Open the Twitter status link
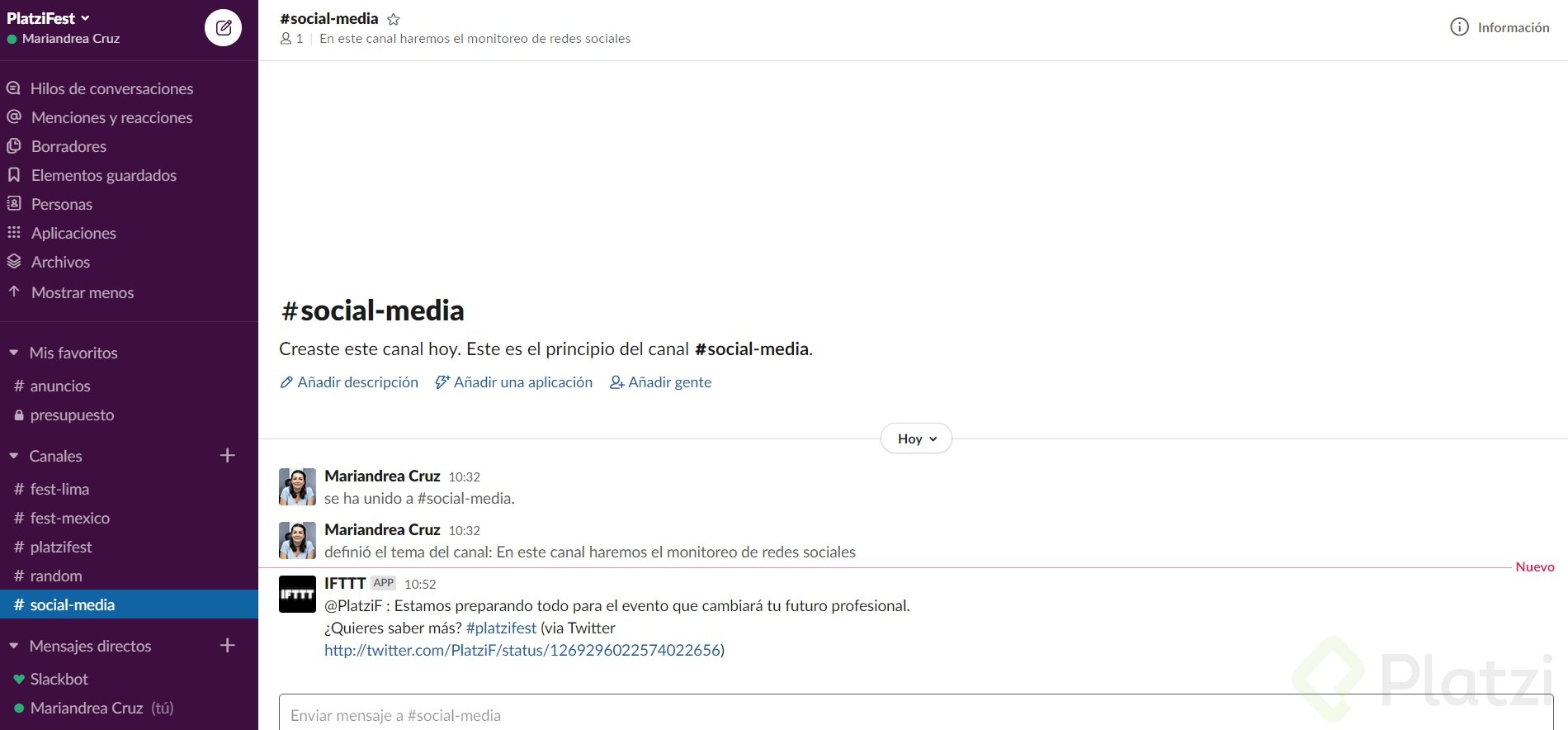The height and width of the screenshot is (730, 1568). [522, 650]
